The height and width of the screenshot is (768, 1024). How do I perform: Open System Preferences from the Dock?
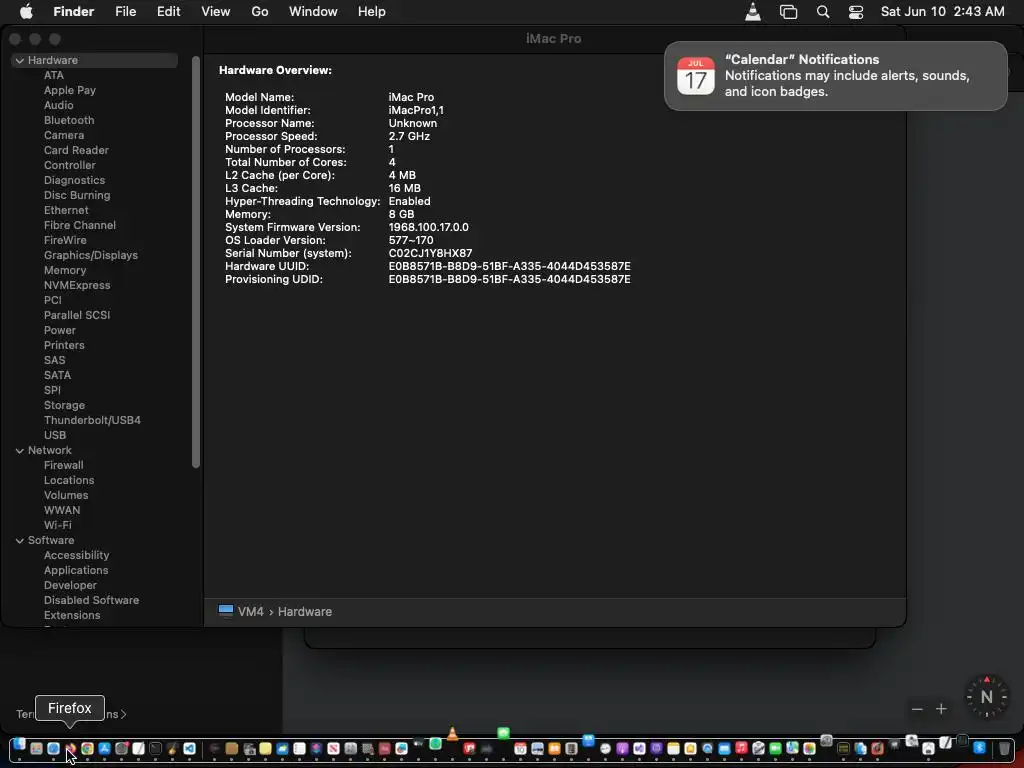pyautogui.click(x=121, y=748)
